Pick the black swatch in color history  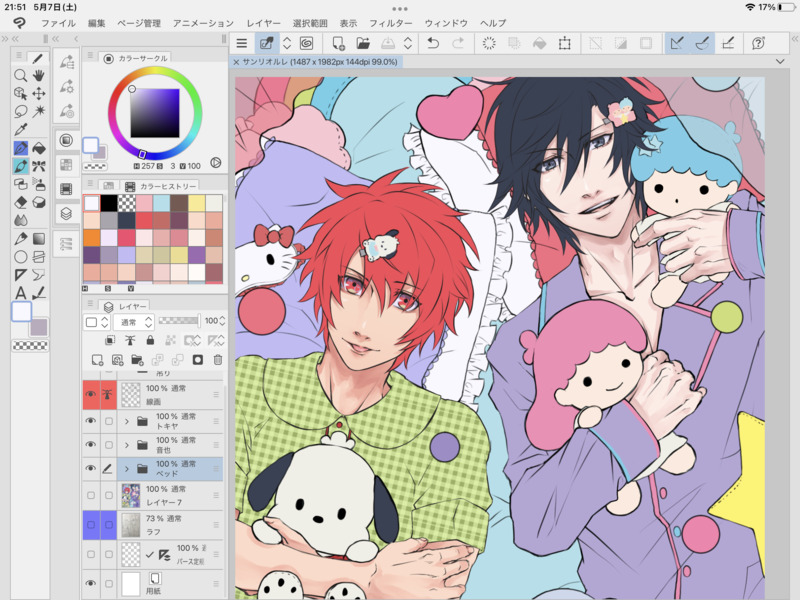(x=109, y=203)
